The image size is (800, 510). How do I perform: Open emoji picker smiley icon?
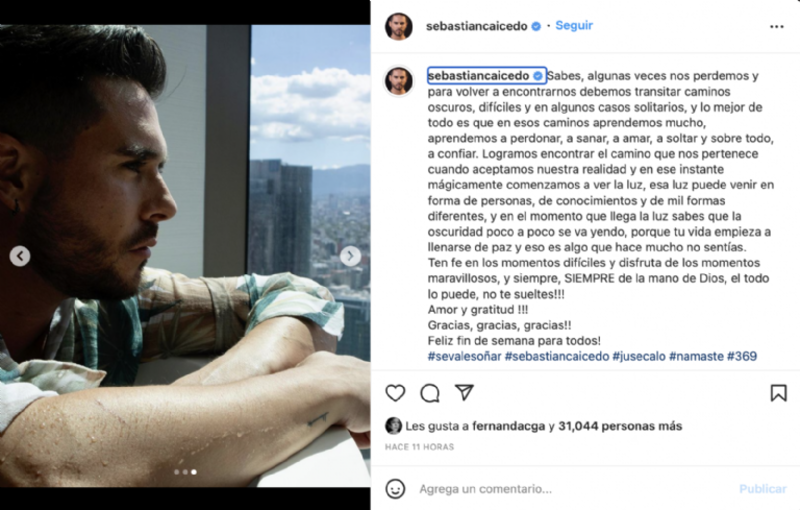click(395, 489)
